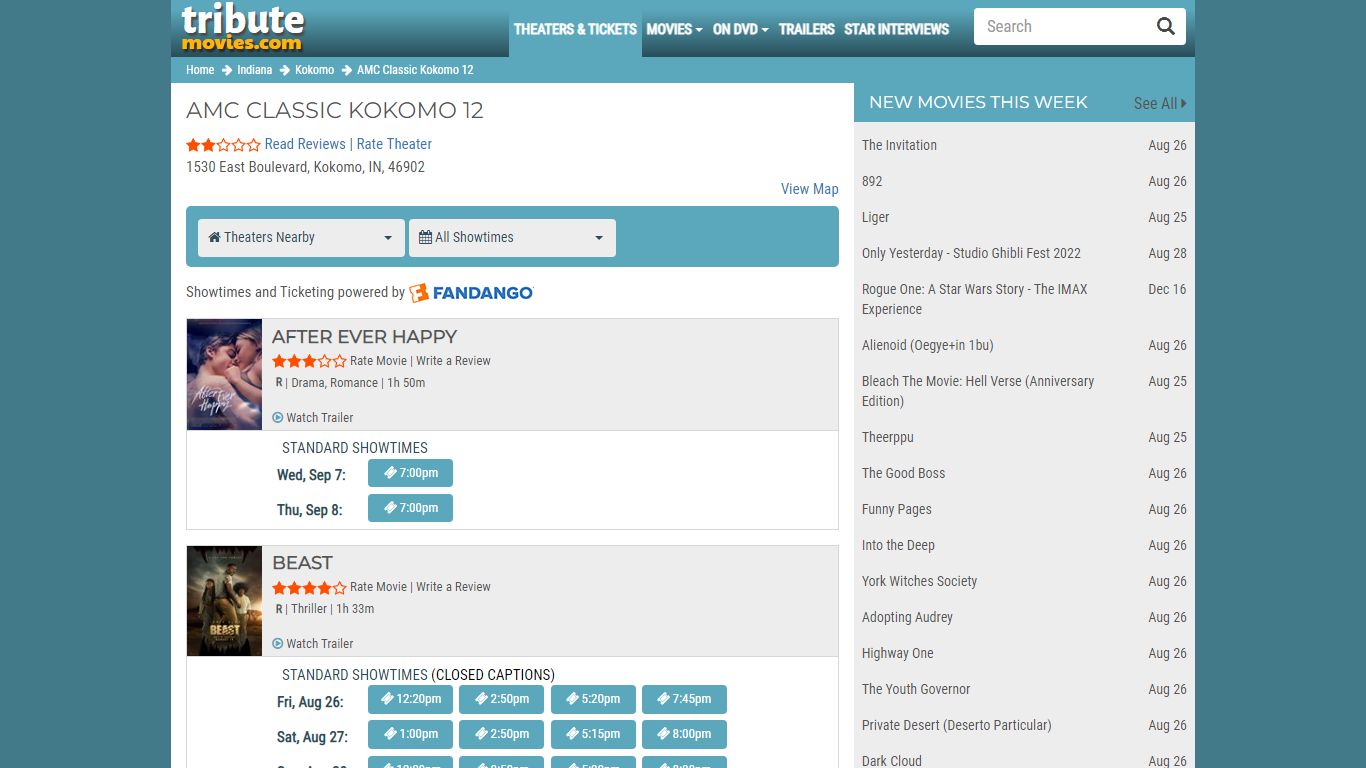Image resolution: width=1366 pixels, height=768 pixels.
Task: Open the View Map link
Action: pos(810,189)
